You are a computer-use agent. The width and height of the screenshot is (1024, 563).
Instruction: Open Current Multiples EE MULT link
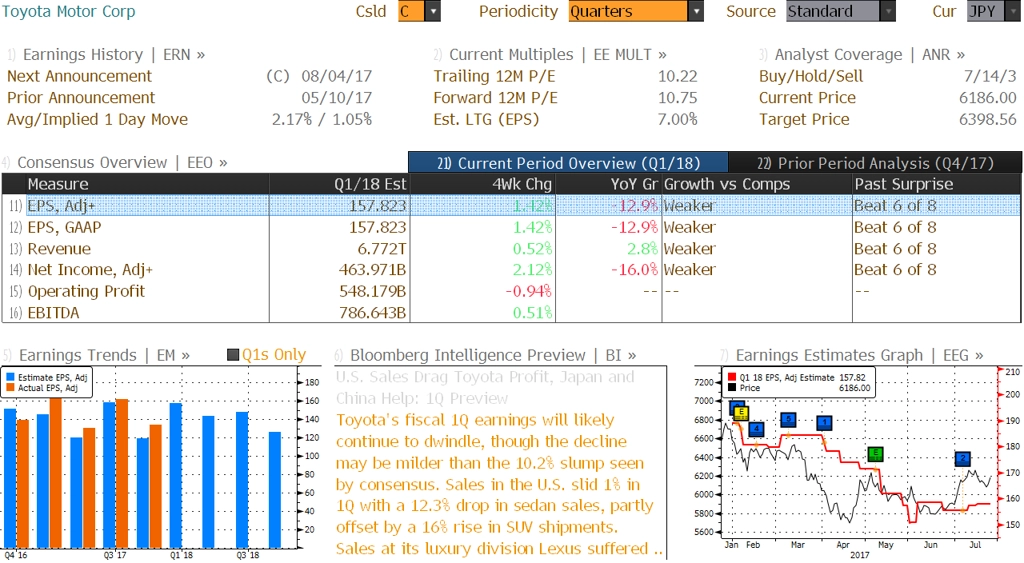point(558,55)
